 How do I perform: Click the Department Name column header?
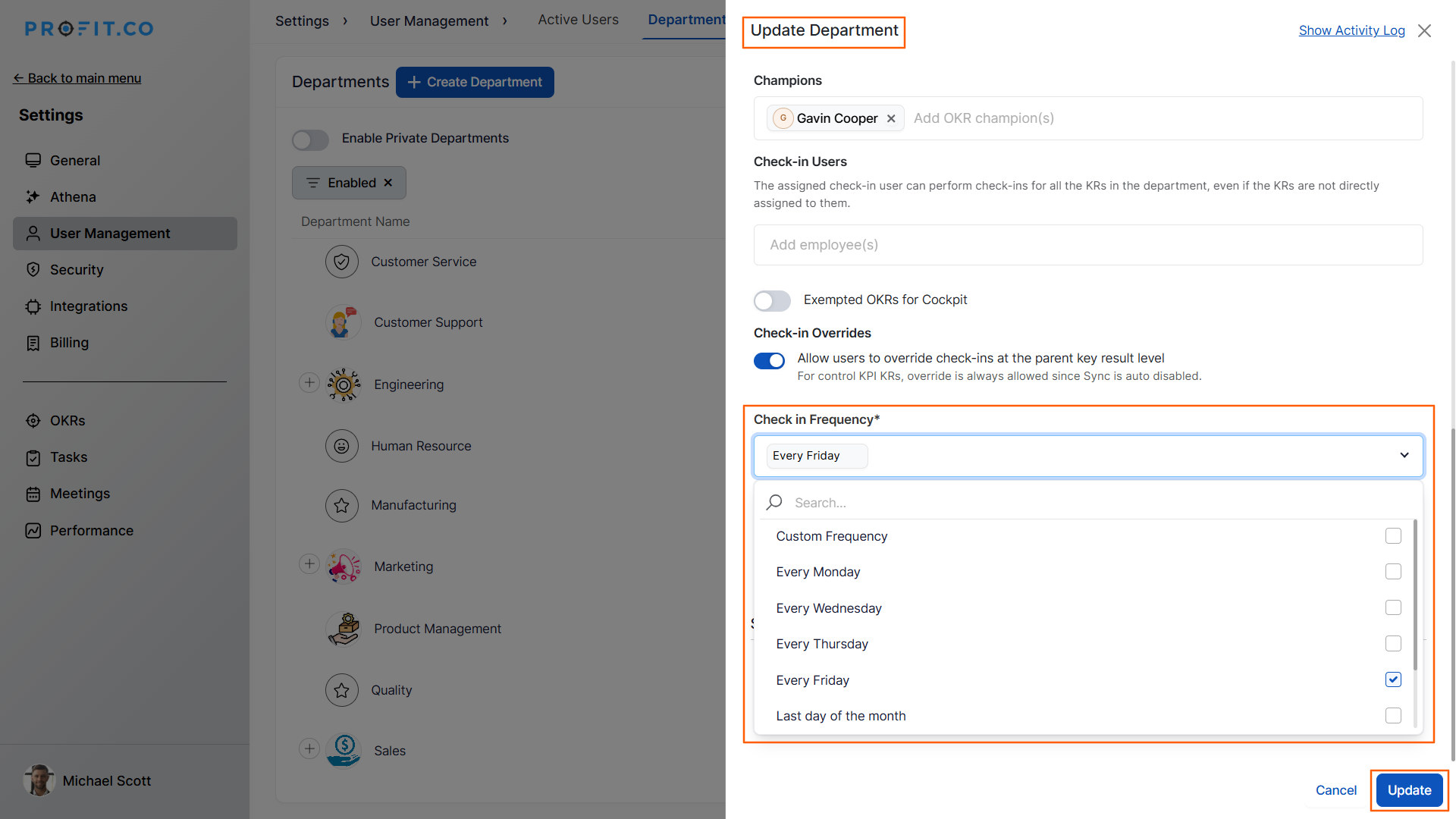pyautogui.click(x=355, y=221)
